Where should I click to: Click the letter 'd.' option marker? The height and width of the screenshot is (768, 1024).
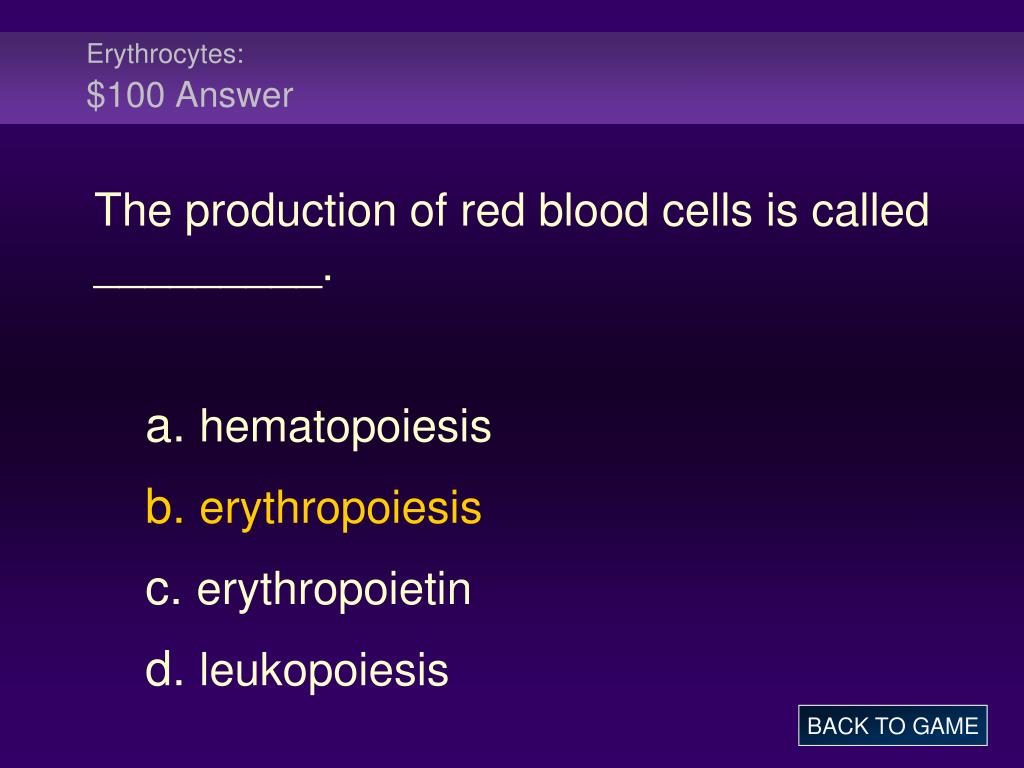click(x=165, y=669)
